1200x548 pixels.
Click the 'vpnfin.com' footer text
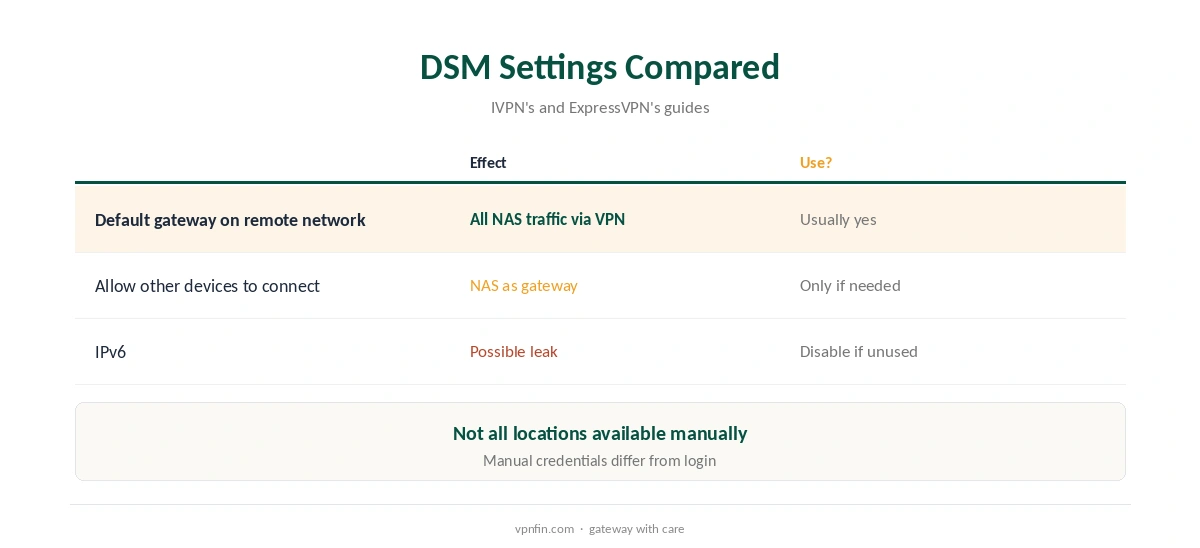(544, 529)
